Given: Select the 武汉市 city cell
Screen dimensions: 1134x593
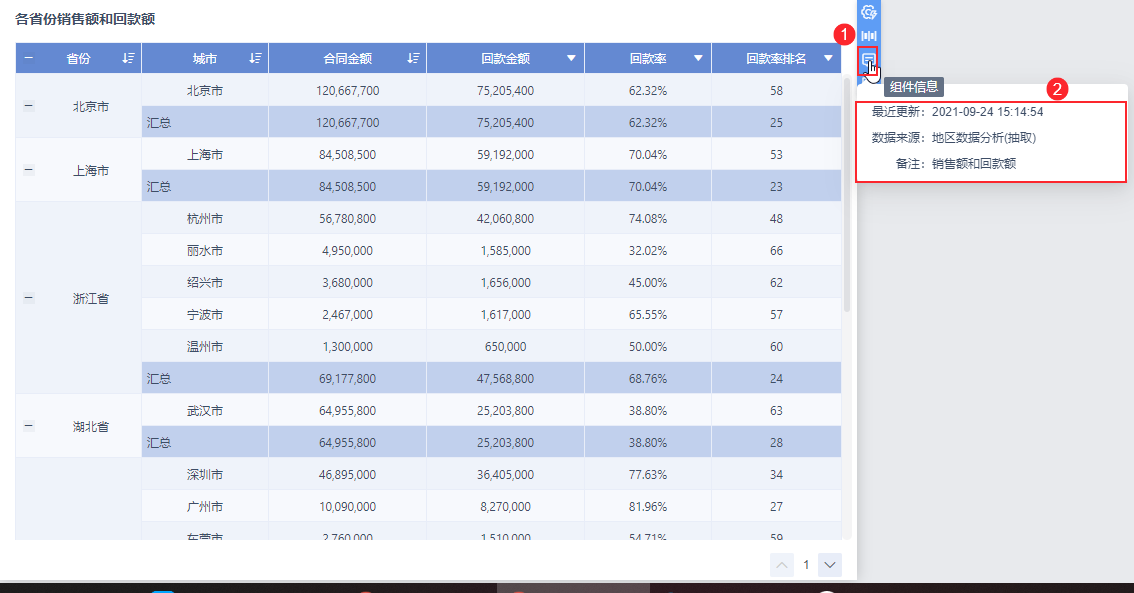Looking at the screenshot, I should [x=205, y=410].
